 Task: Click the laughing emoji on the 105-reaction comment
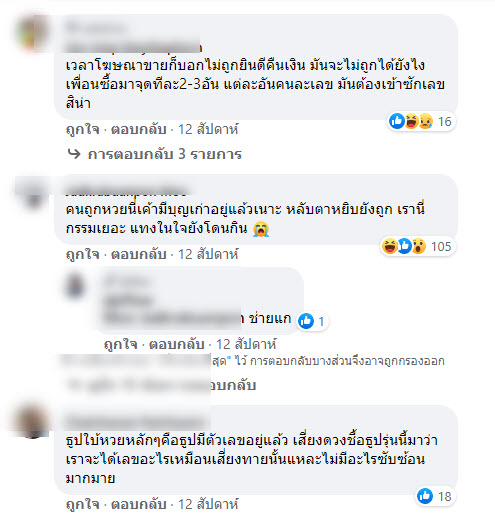(389, 246)
